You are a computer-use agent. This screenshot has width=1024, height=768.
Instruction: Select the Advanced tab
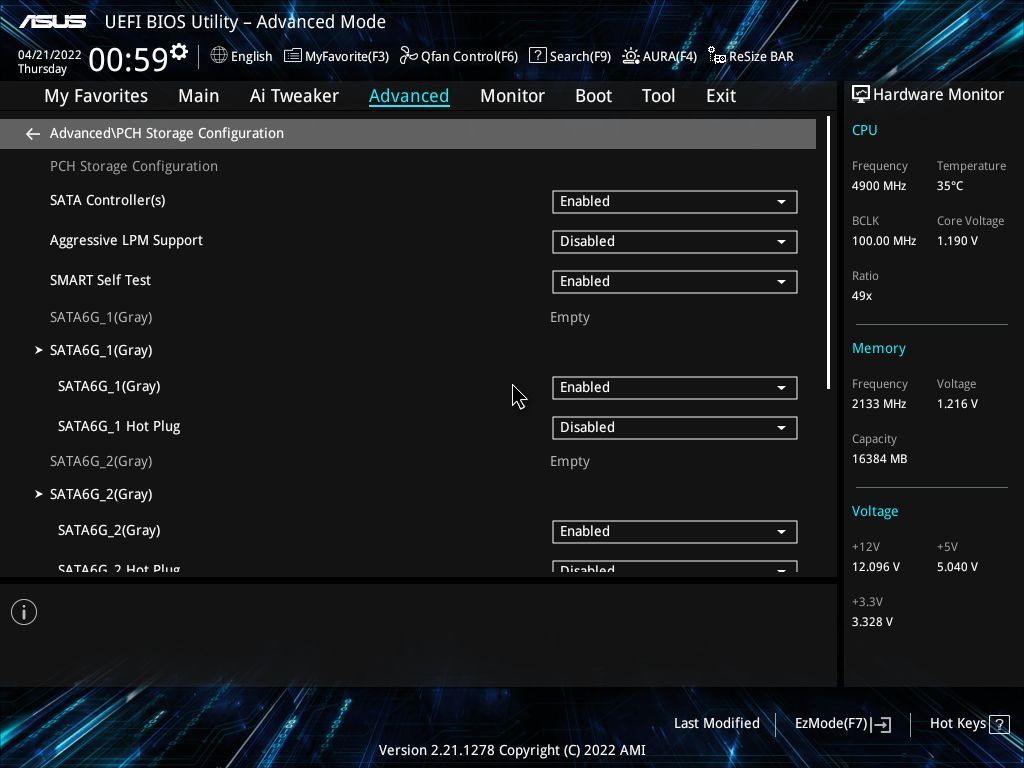(x=409, y=96)
